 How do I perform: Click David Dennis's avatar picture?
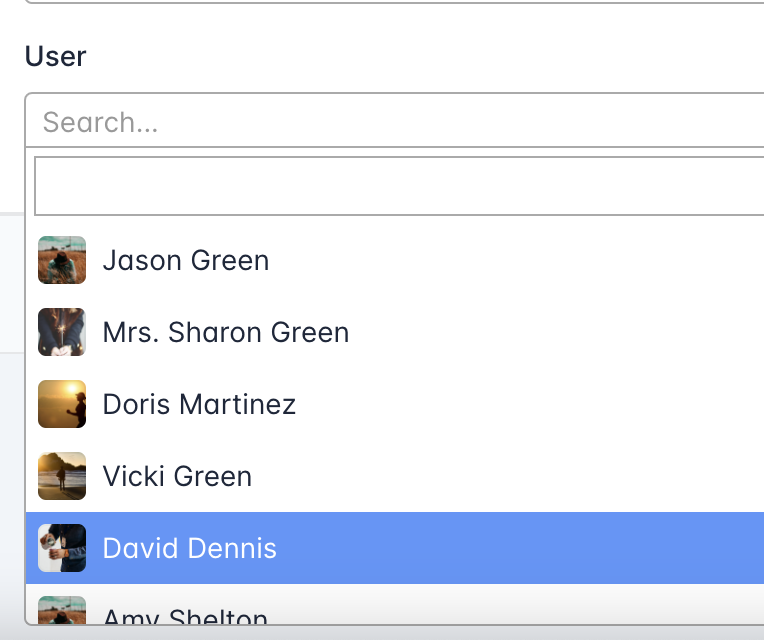tap(62, 548)
